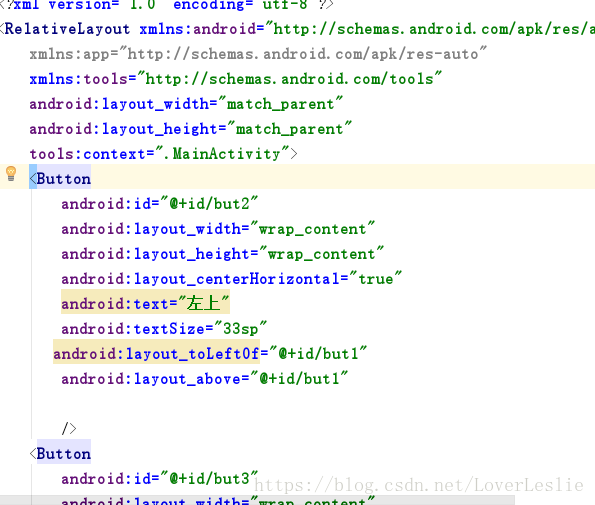Click the android:textSize 33sp line
The width and height of the screenshot is (595, 505).
(164, 329)
